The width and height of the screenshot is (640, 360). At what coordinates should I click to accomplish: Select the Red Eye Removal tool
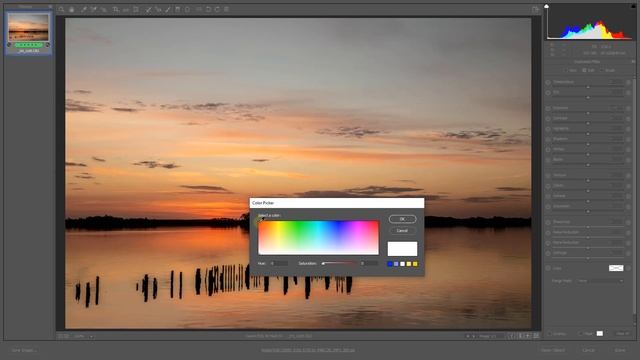coord(158,9)
